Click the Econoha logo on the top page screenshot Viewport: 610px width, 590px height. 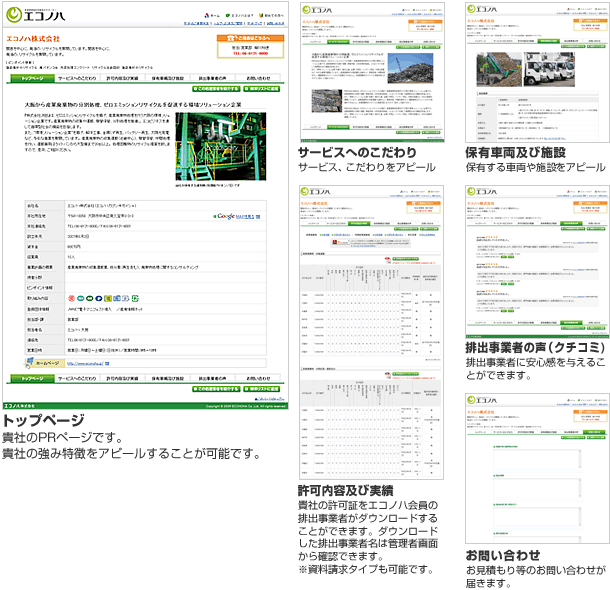(35, 15)
